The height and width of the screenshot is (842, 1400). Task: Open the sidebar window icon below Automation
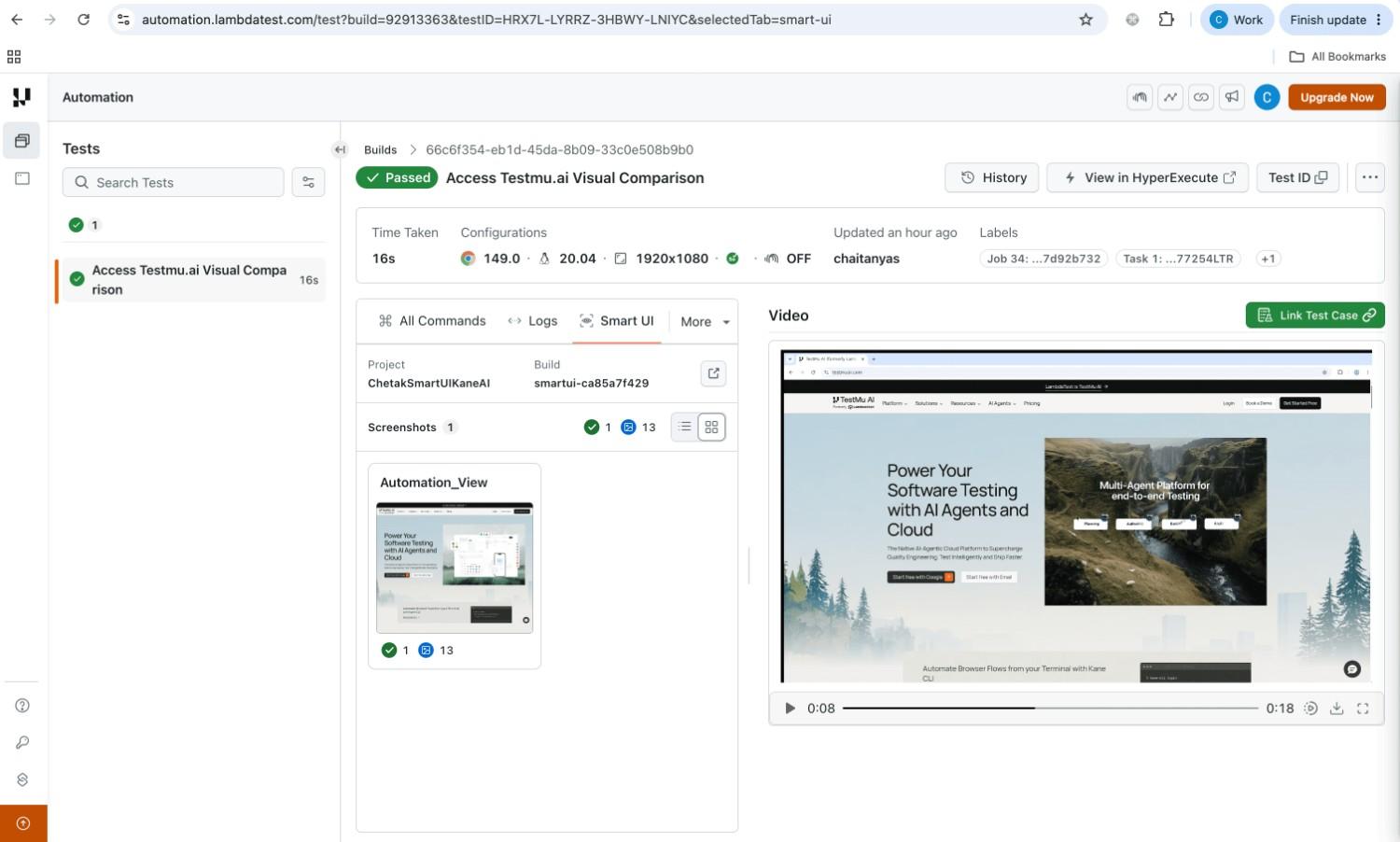coord(22,178)
